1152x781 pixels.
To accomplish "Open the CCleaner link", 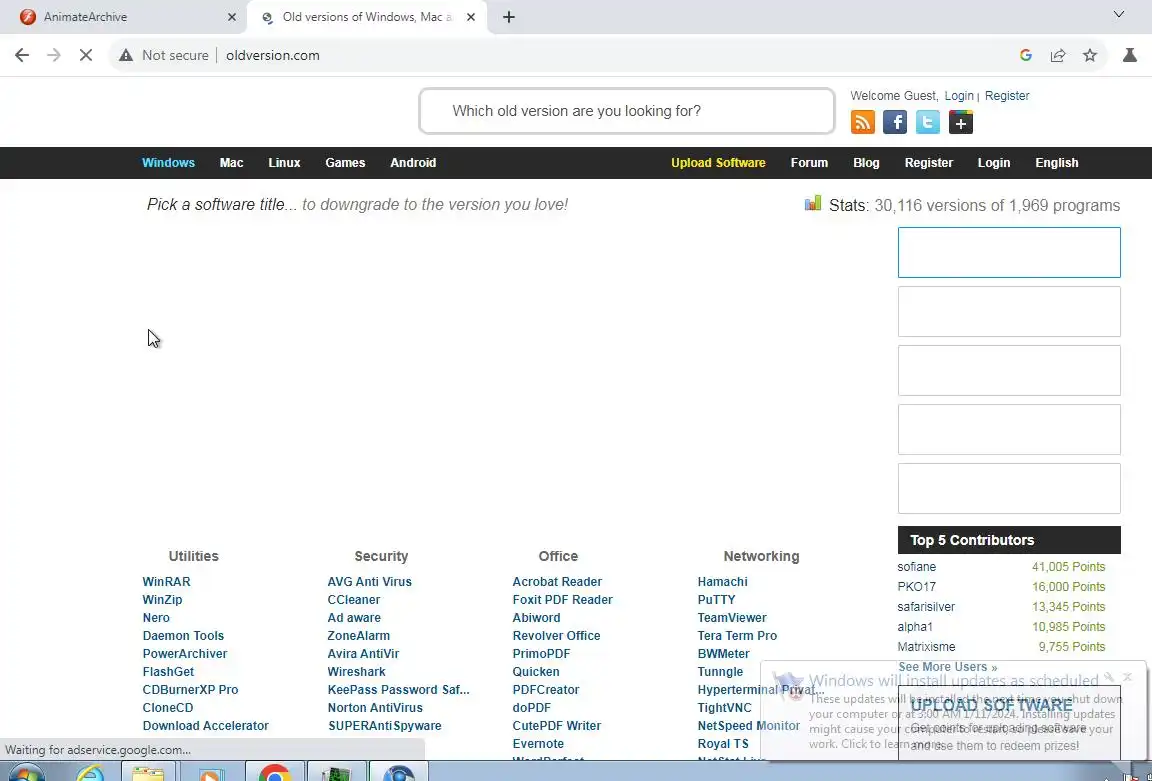I will [353, 600].
